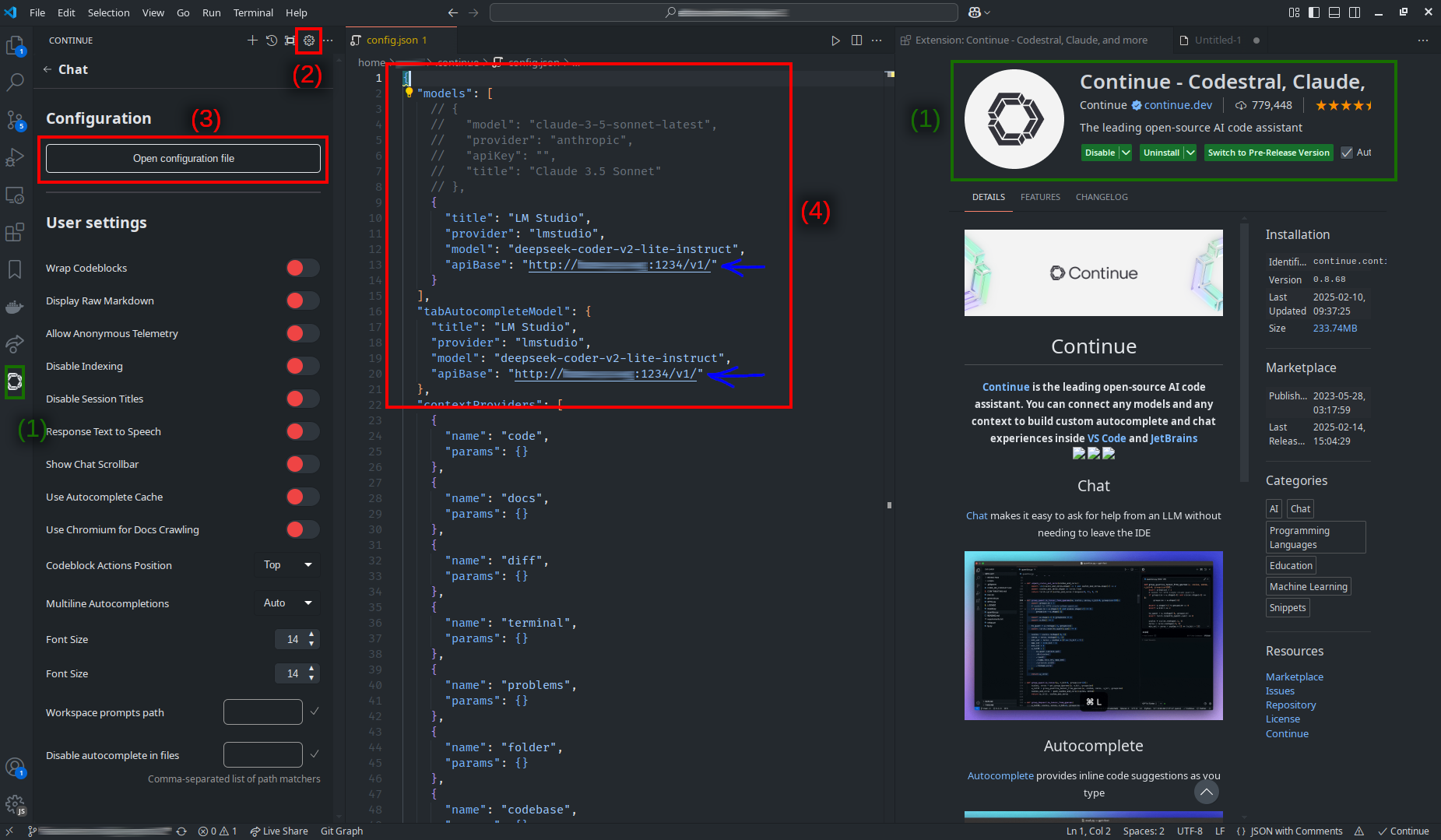Open Source Control view
Screen dimensions: 1441x840
click(x=15, y=120)
